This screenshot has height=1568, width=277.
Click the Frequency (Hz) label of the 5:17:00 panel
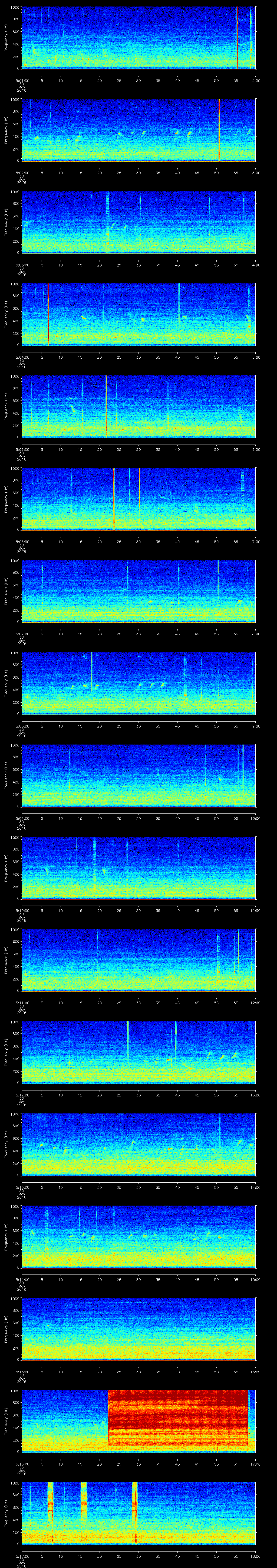[6, 1514]
